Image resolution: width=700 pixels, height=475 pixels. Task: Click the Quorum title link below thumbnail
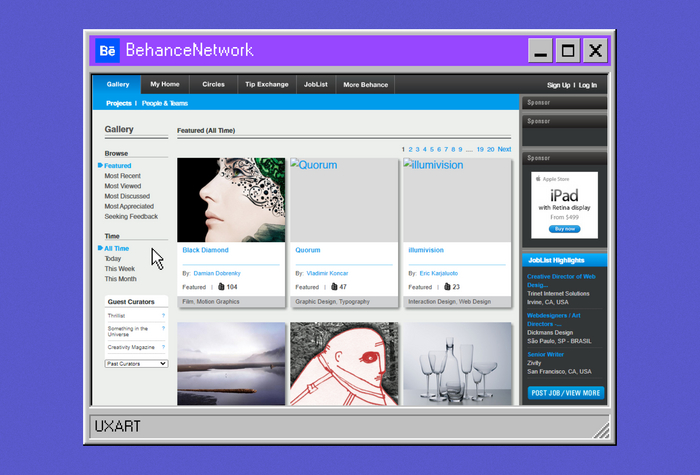(x=308, y=250)
